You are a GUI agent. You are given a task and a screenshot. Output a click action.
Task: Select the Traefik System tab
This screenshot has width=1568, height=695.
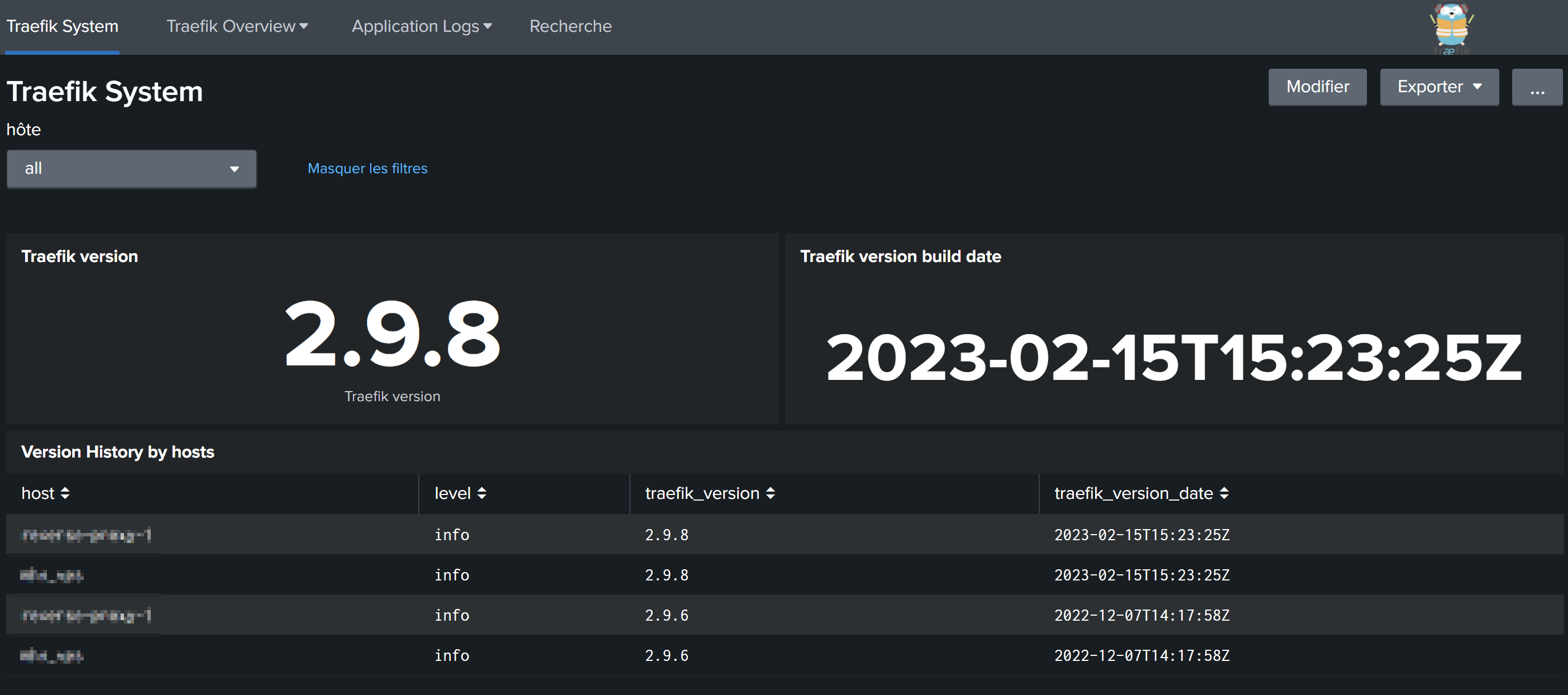[x=62, y=26]
